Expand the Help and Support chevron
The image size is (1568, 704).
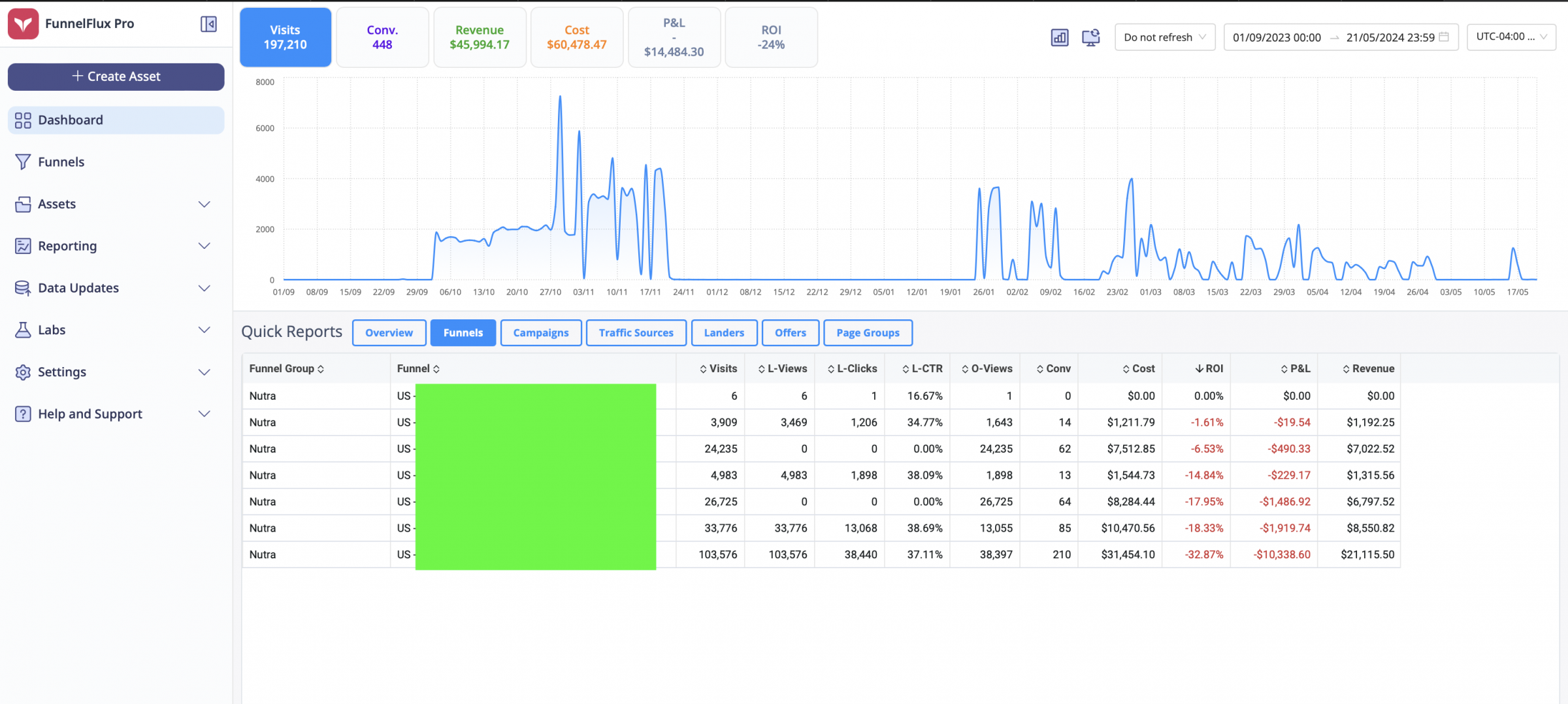tap(204, 414)
